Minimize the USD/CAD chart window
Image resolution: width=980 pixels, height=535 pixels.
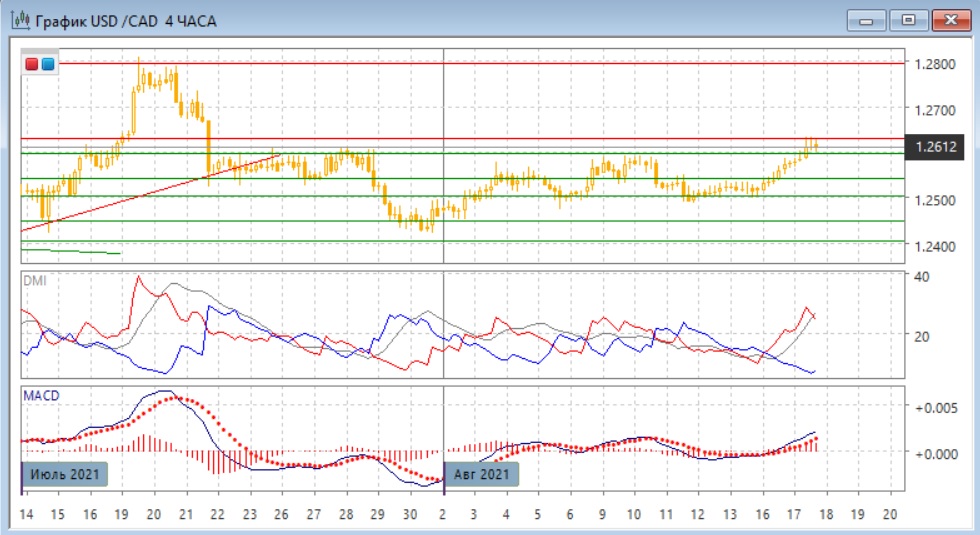click(866, 20)
